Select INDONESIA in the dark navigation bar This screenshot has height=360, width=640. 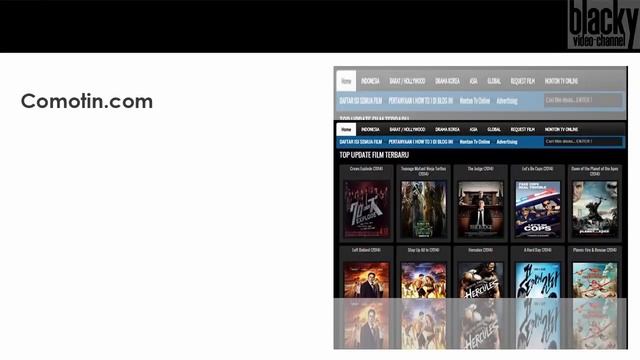[x=370, y=129]
